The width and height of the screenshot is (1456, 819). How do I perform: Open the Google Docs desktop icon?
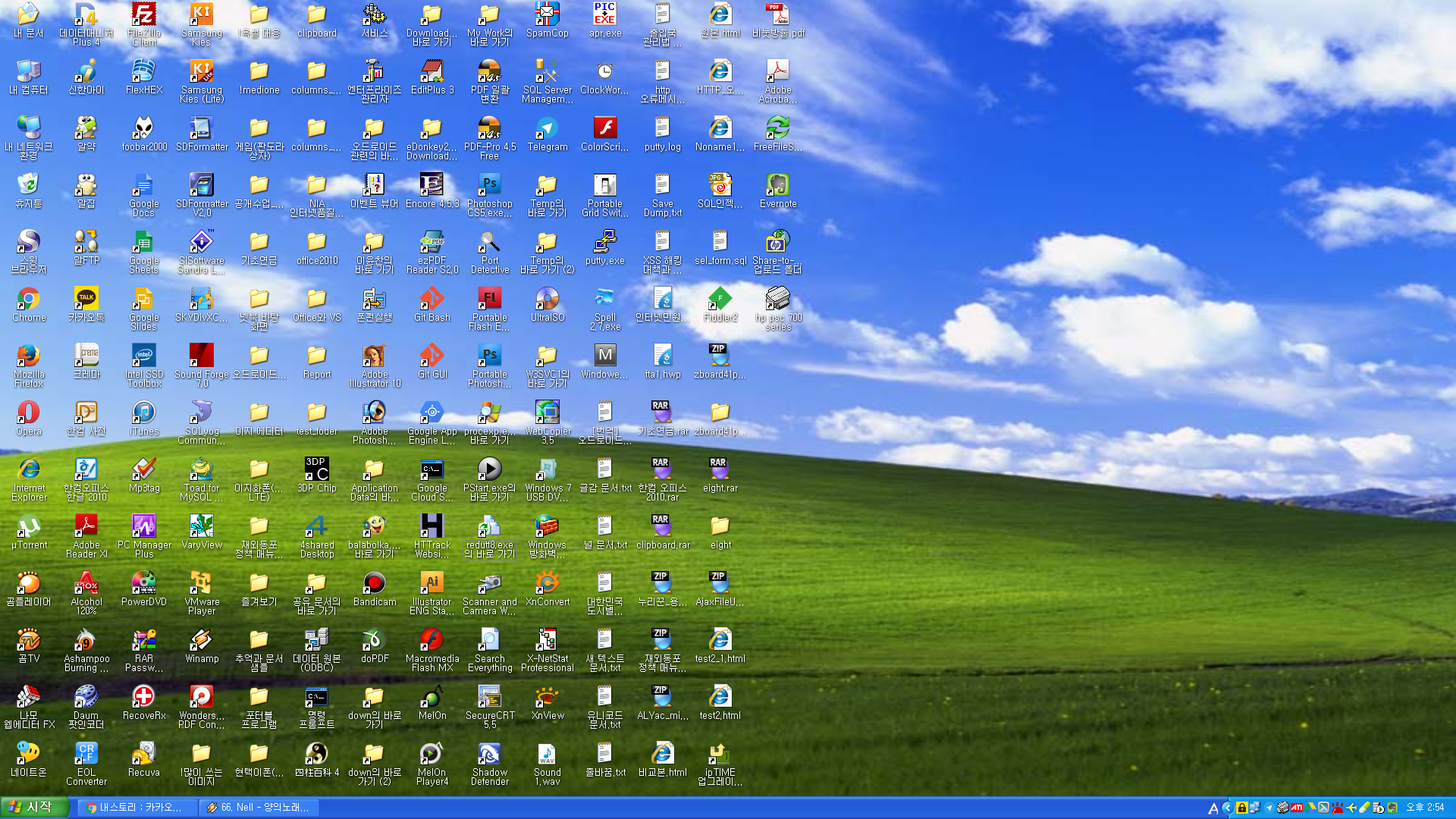(x=144, y=195)
